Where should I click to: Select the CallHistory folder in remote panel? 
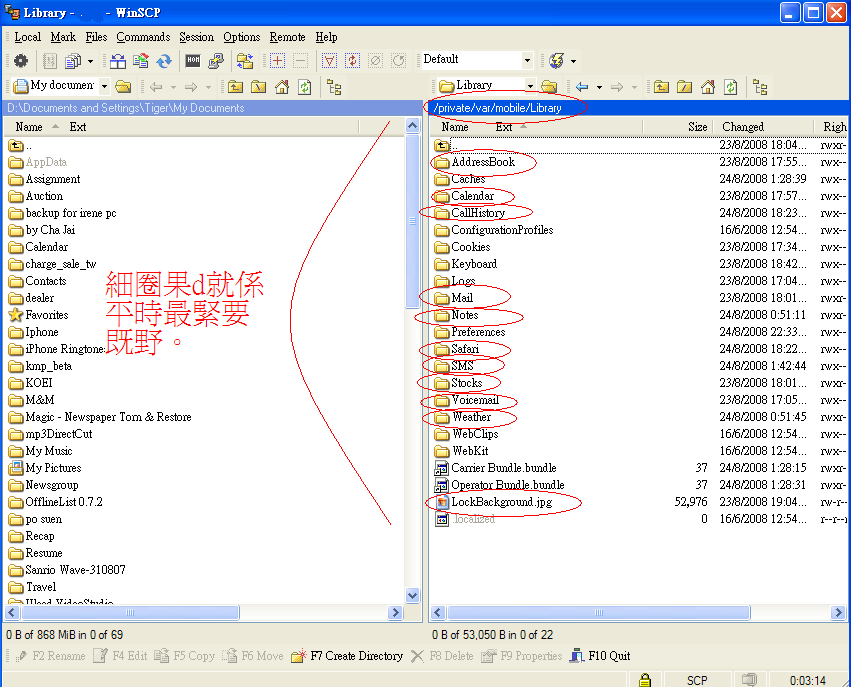(478, 213)
